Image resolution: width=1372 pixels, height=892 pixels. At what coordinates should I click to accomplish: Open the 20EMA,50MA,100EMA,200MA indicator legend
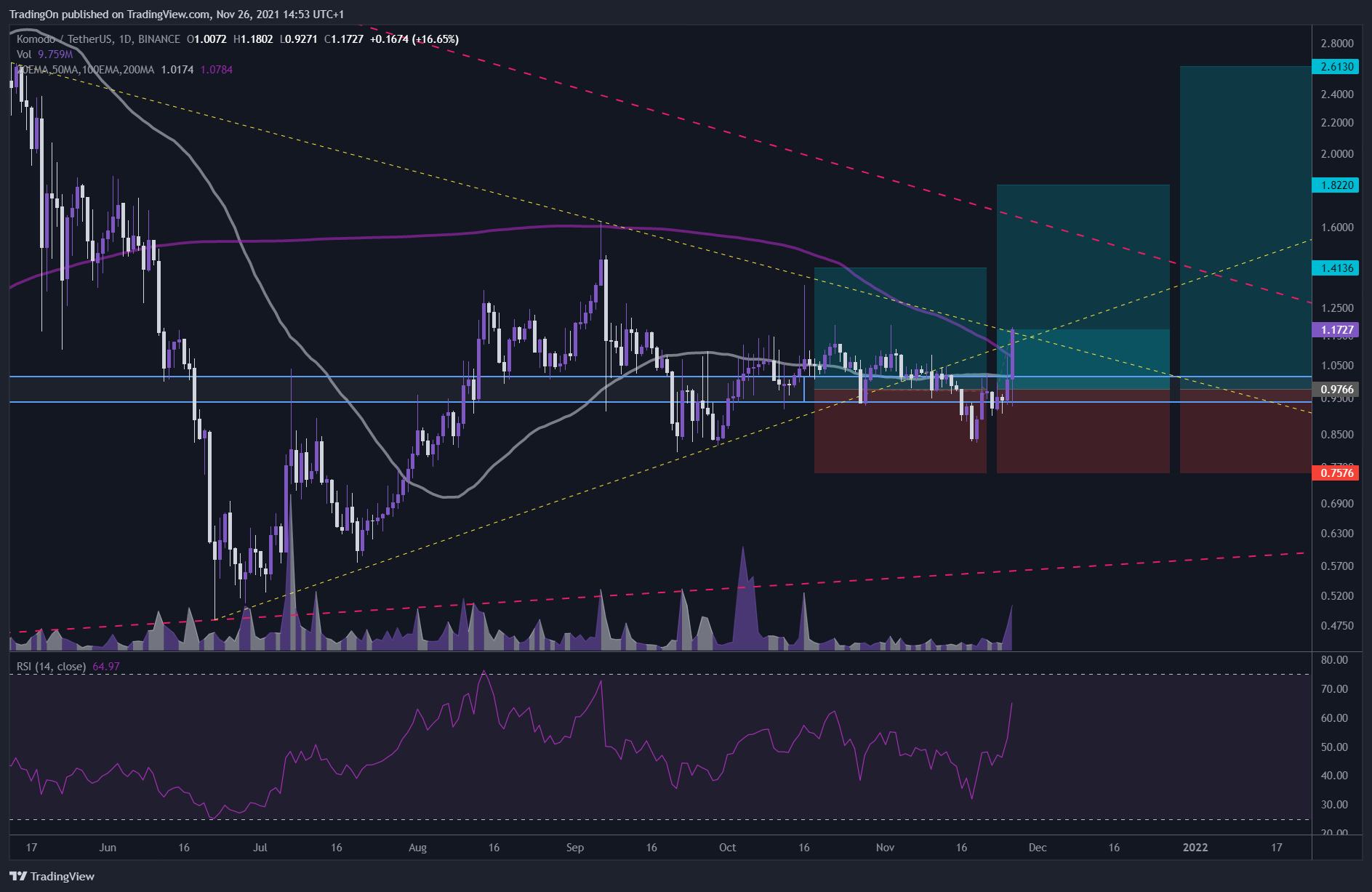[x=85, y=70]
